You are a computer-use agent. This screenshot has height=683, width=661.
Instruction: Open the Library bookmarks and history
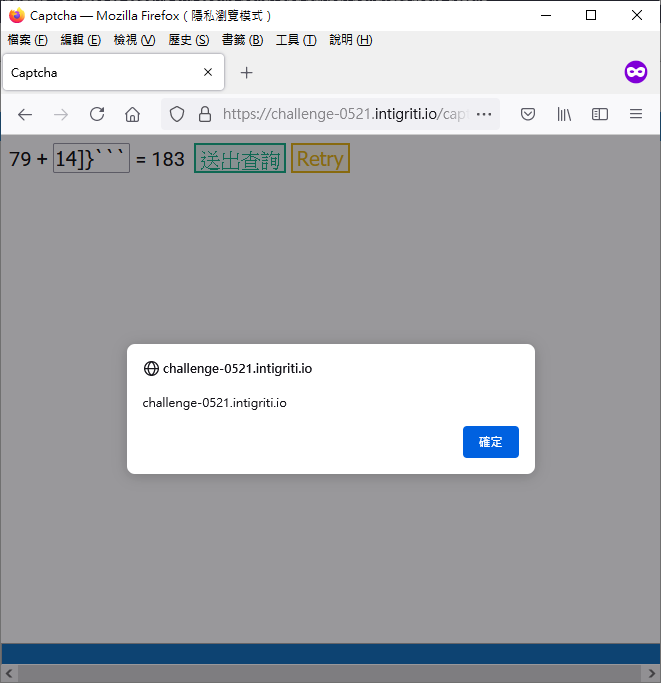564,115
